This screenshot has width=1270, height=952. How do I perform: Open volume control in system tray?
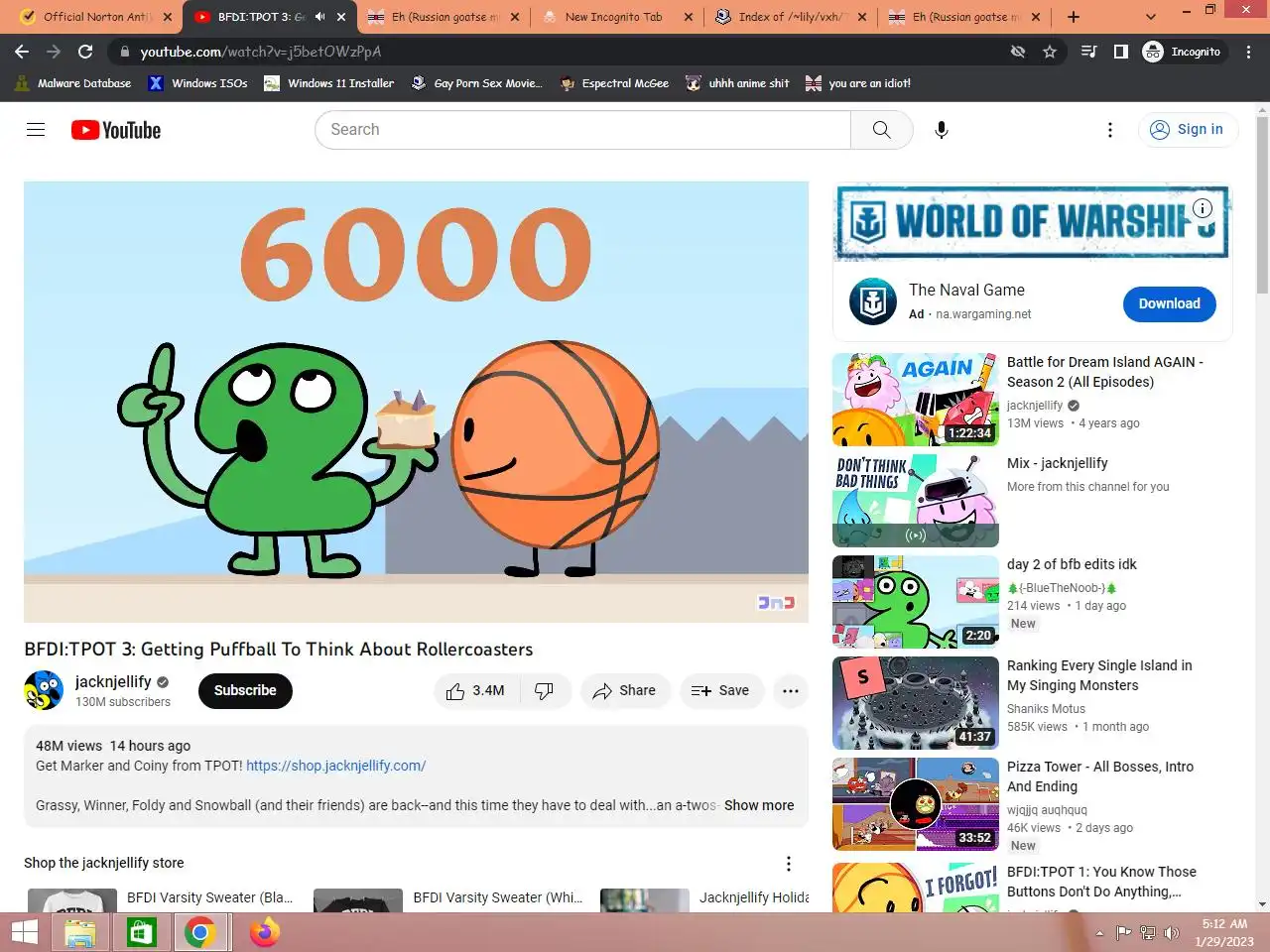click(x=1172, y=933)
